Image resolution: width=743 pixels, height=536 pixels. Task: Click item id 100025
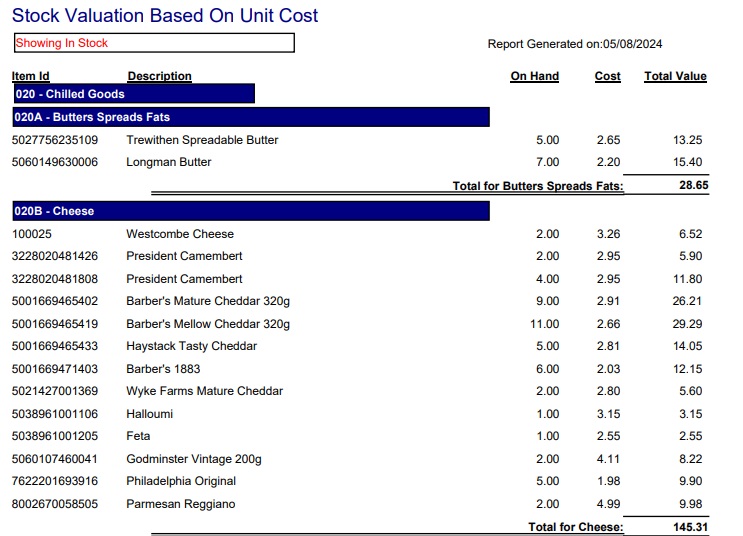tap(32, 234)
